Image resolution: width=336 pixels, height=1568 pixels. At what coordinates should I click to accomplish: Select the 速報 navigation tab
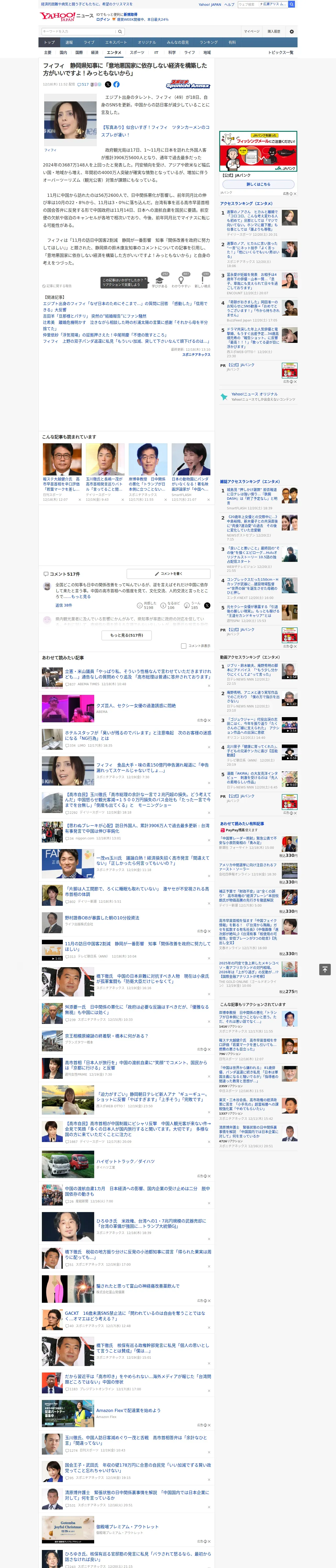pos(69,42)
